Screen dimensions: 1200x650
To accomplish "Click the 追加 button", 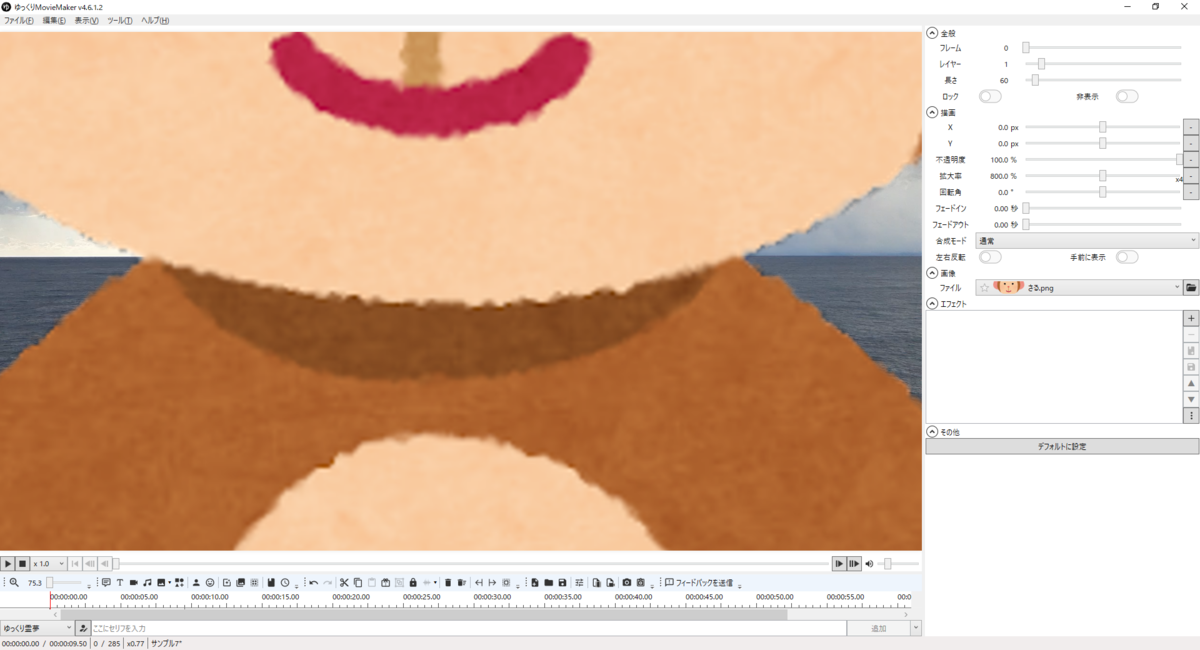I will tap(878, 628).
